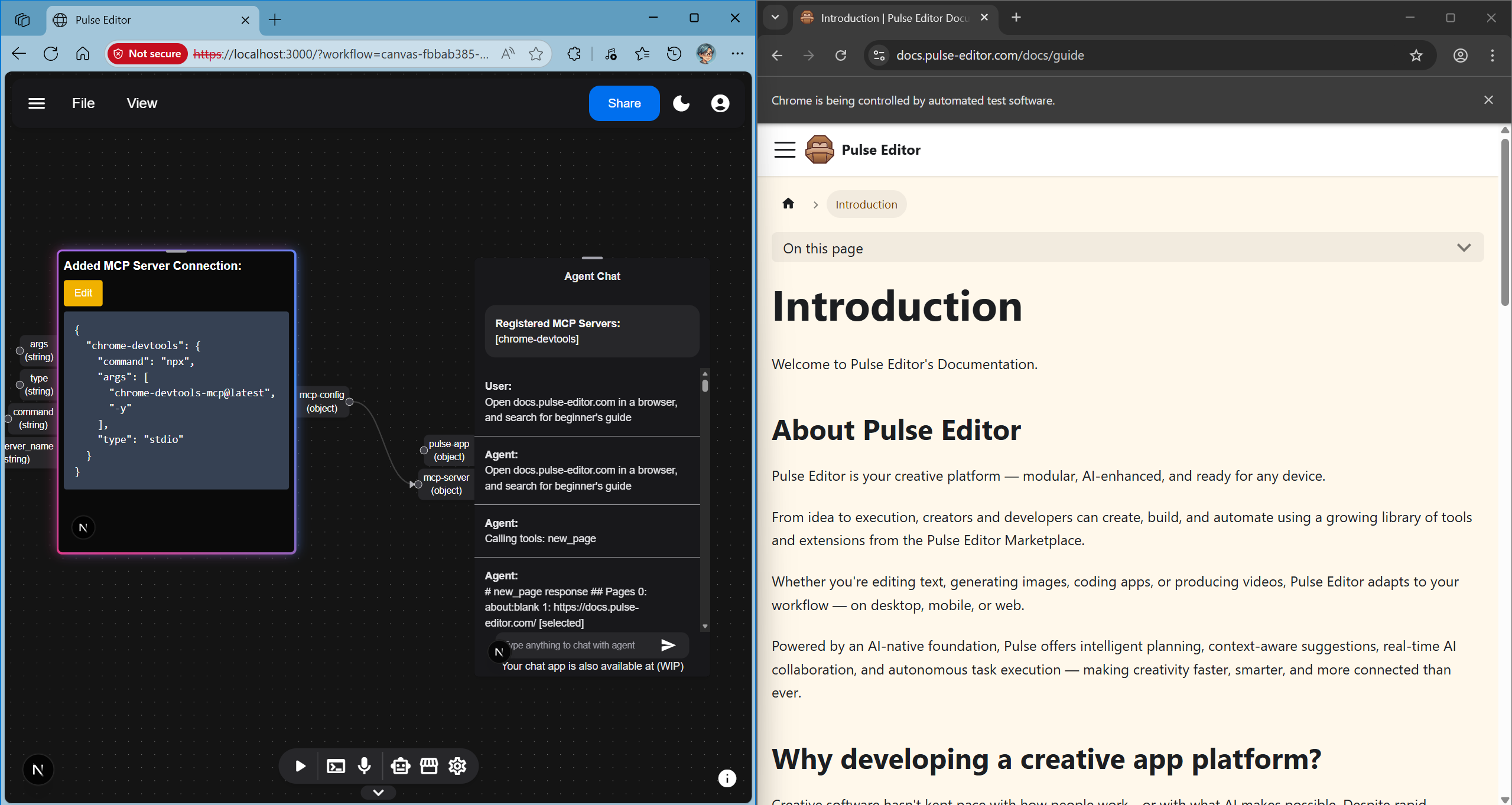Viewport: 1512px width, 805px height.
Task: Click the Pulse Editor logo on docs page
Action: click(x=820, y=149)
